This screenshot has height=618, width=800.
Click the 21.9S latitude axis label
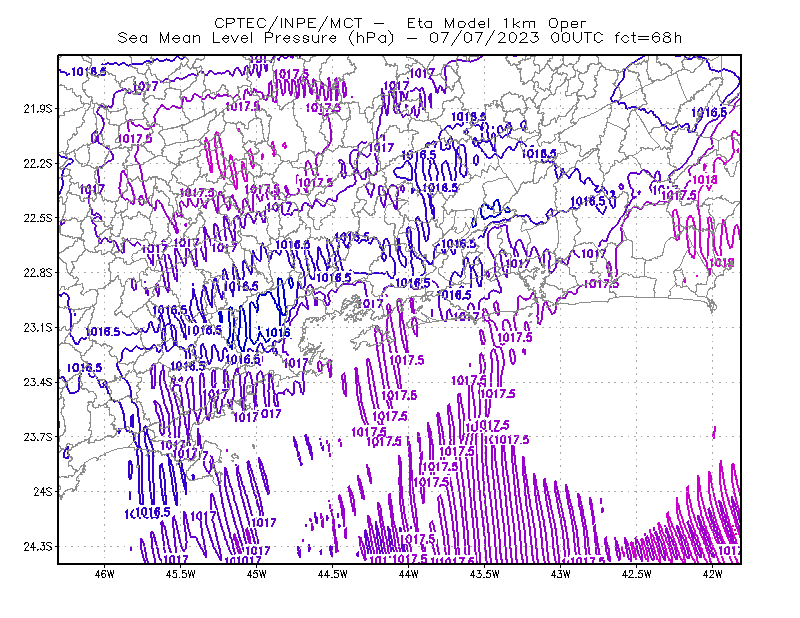38,109
